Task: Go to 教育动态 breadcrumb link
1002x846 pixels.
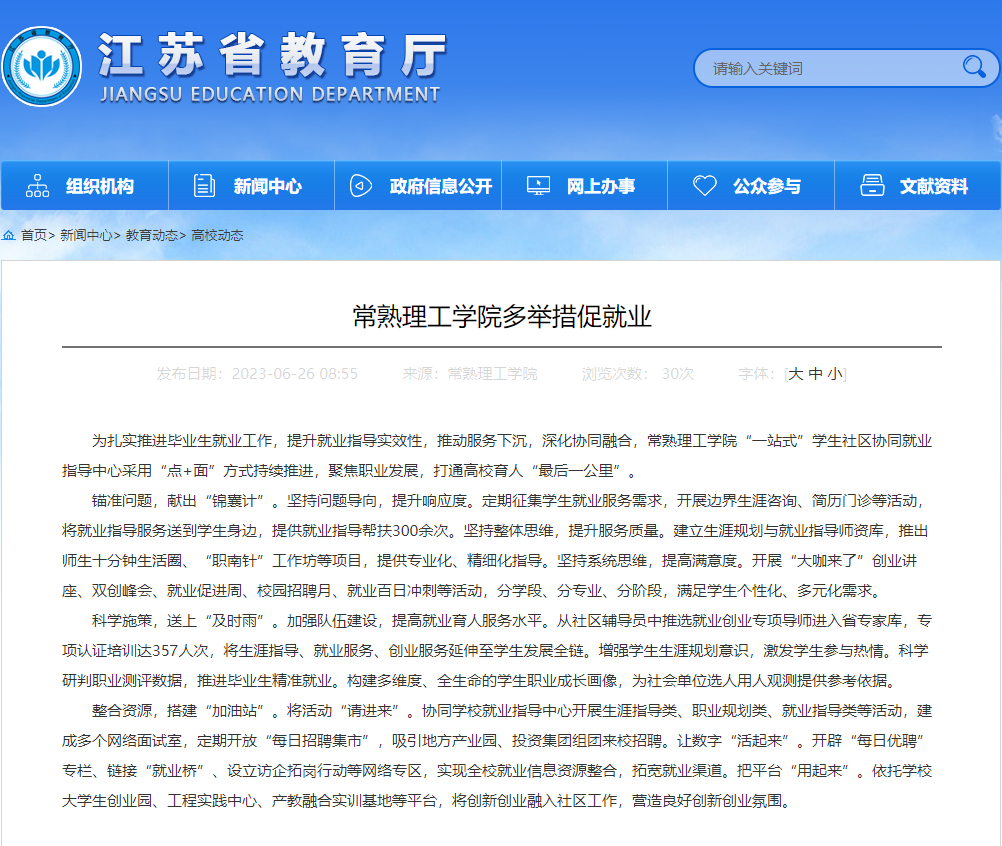Action: 151,235
